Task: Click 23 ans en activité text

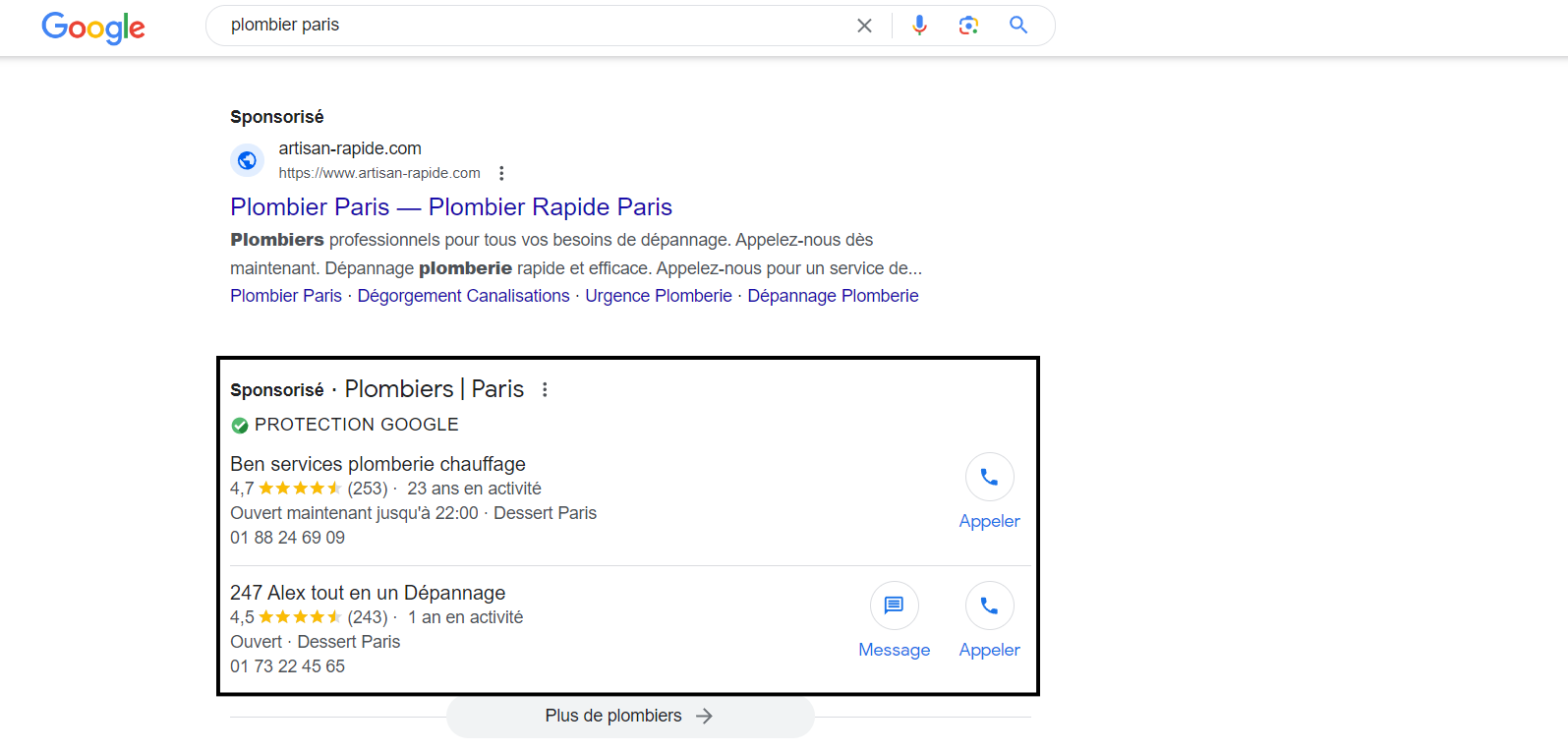Action: pos(474,489)
